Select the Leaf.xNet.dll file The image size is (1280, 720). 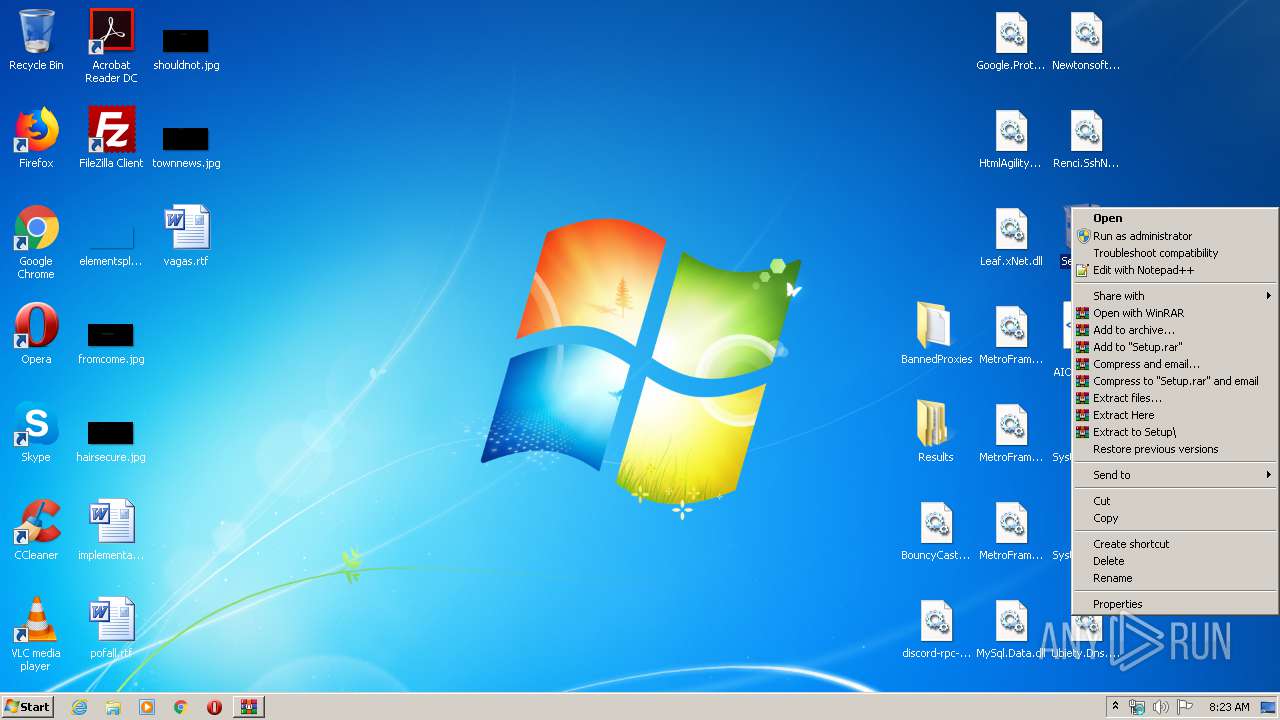point(1011,236)
